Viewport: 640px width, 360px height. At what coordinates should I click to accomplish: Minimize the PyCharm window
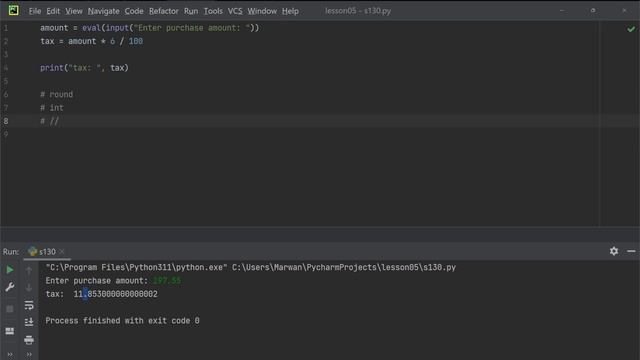pos(562,11)
